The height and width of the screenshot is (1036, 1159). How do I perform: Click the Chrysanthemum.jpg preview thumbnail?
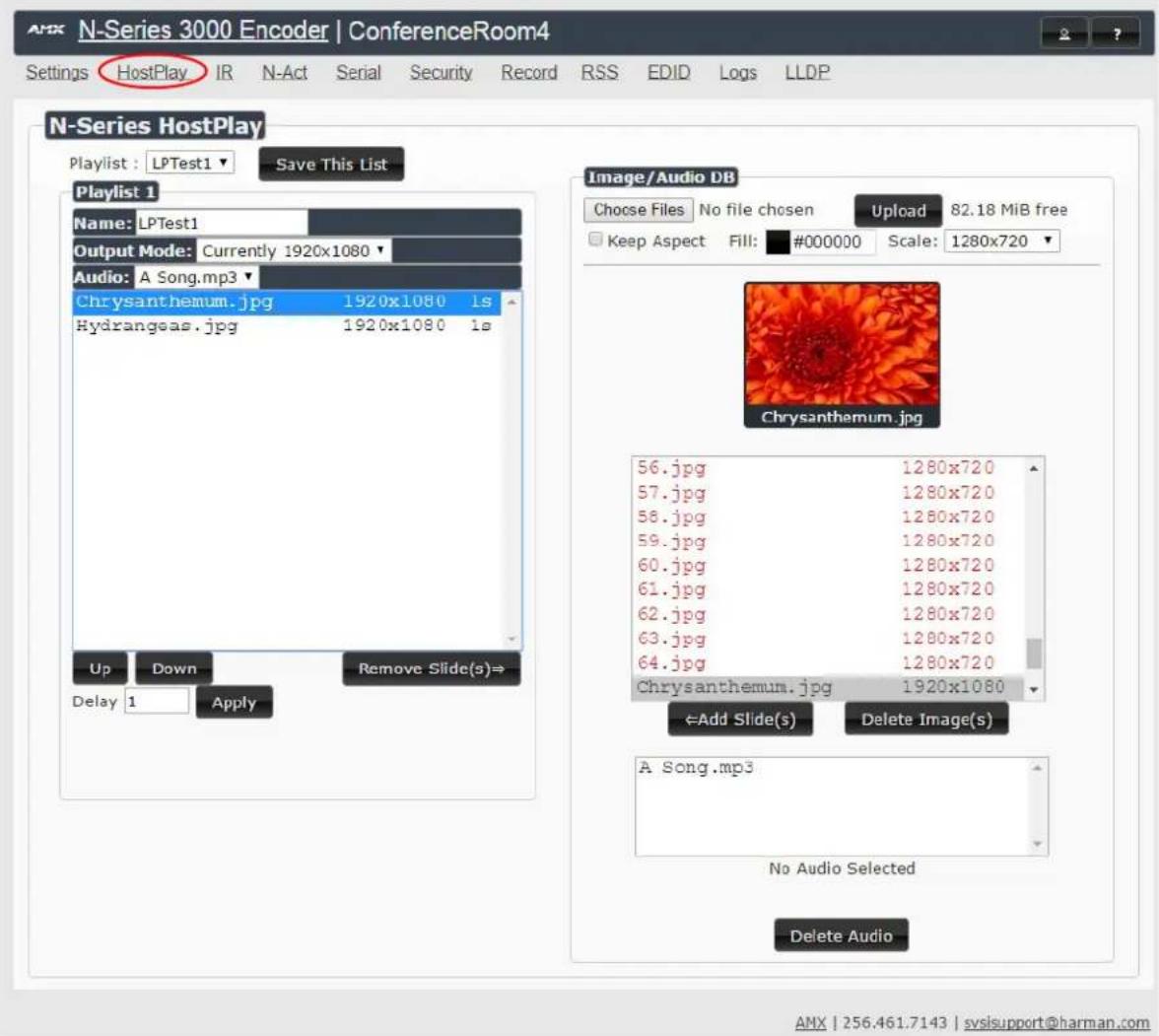tap(842, 355)
